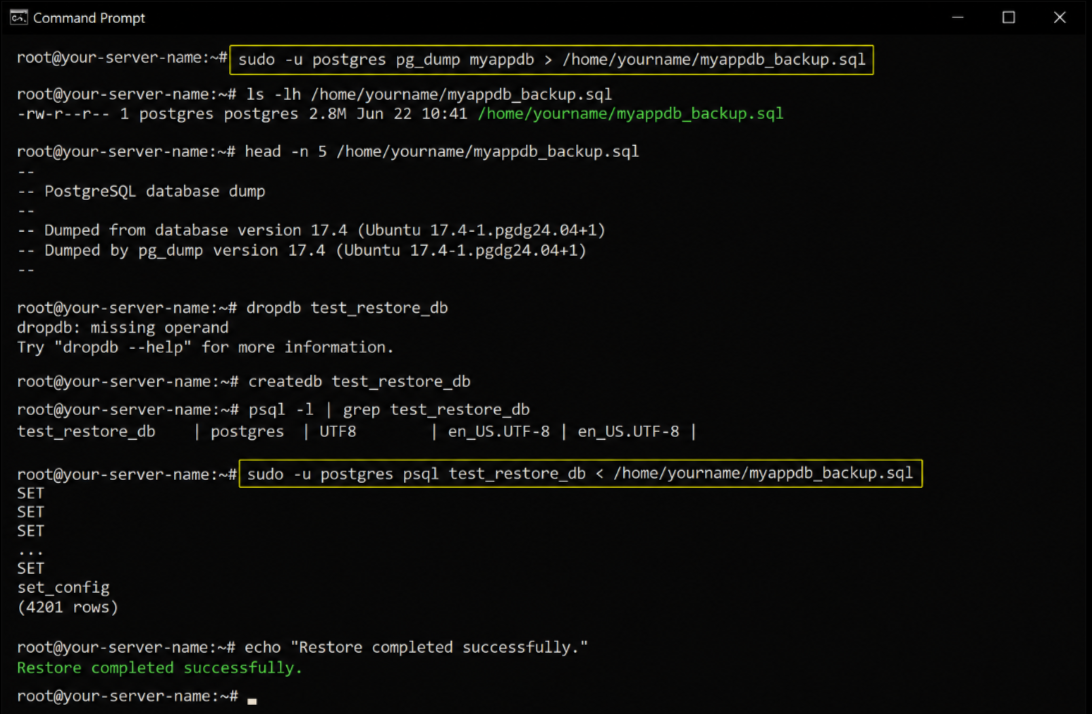This screenshot has width=1092, height=714.
Task: Click the "createdb test_restore_db" command
Action: (359, 382)
